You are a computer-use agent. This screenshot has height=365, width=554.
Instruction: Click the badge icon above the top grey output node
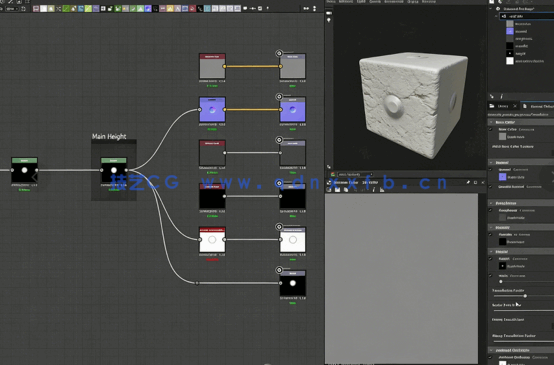(279, 53)
